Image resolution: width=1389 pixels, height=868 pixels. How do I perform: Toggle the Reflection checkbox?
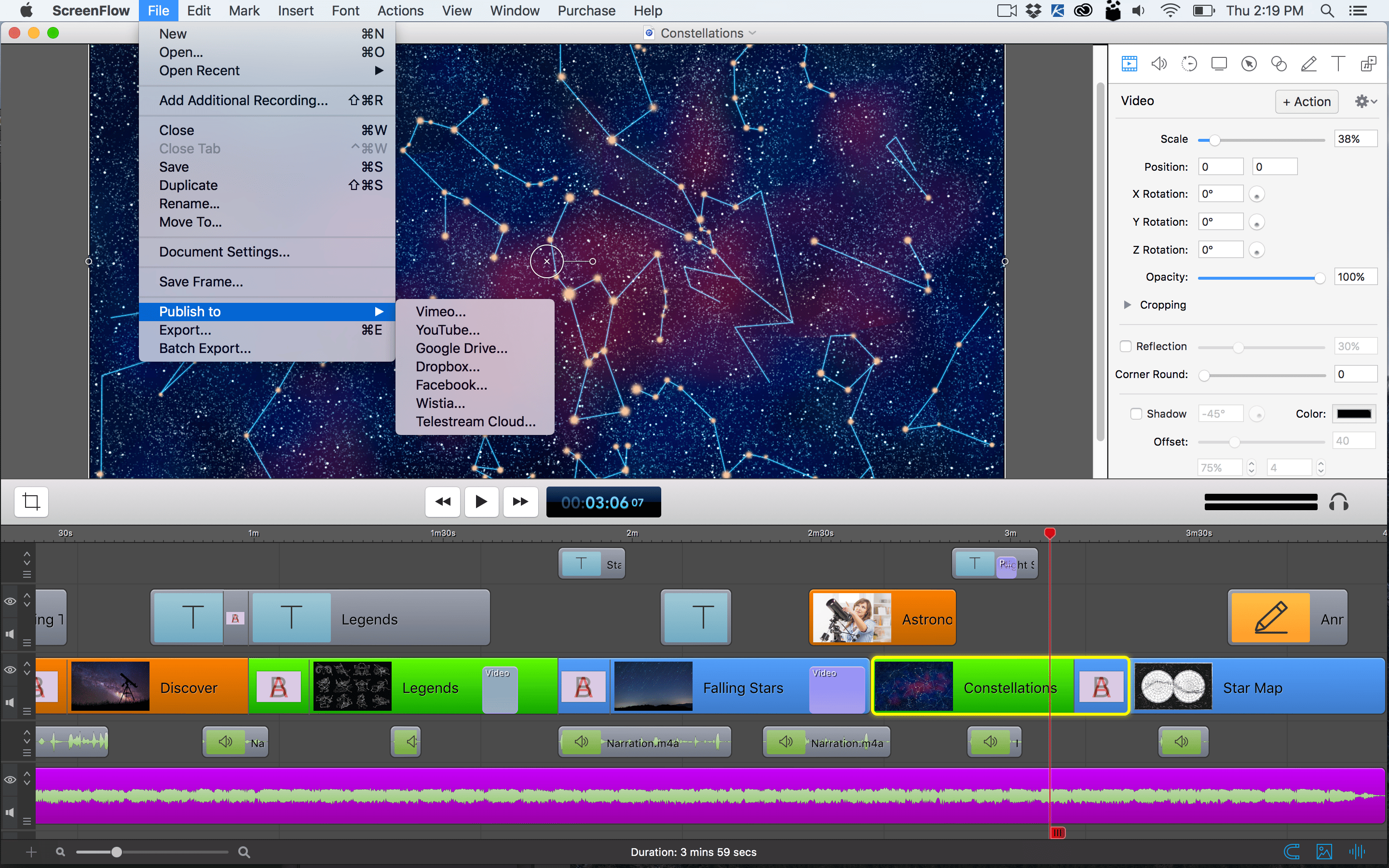point(1126,346)
